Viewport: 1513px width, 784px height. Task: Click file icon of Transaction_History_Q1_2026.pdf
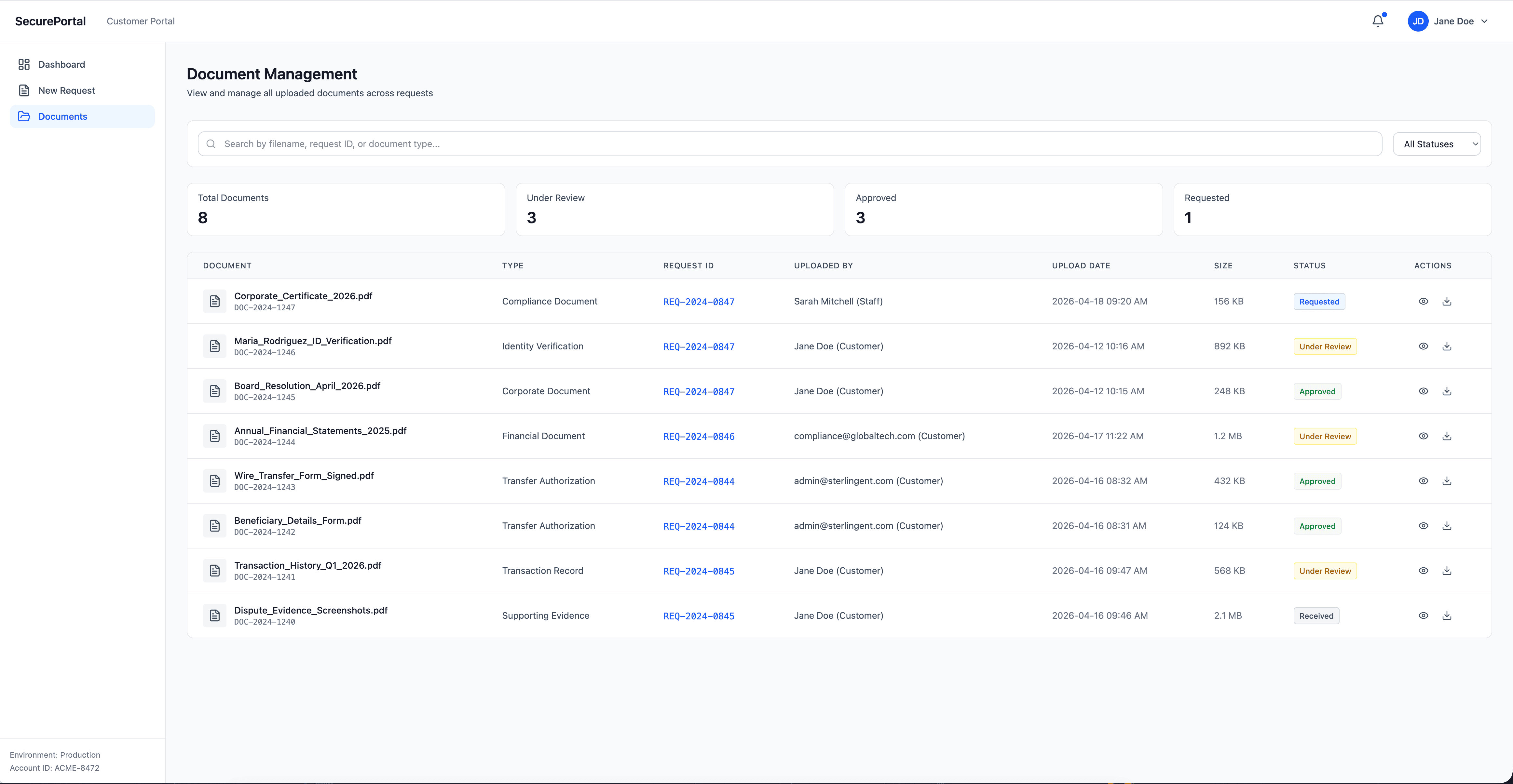coord(214,571)
